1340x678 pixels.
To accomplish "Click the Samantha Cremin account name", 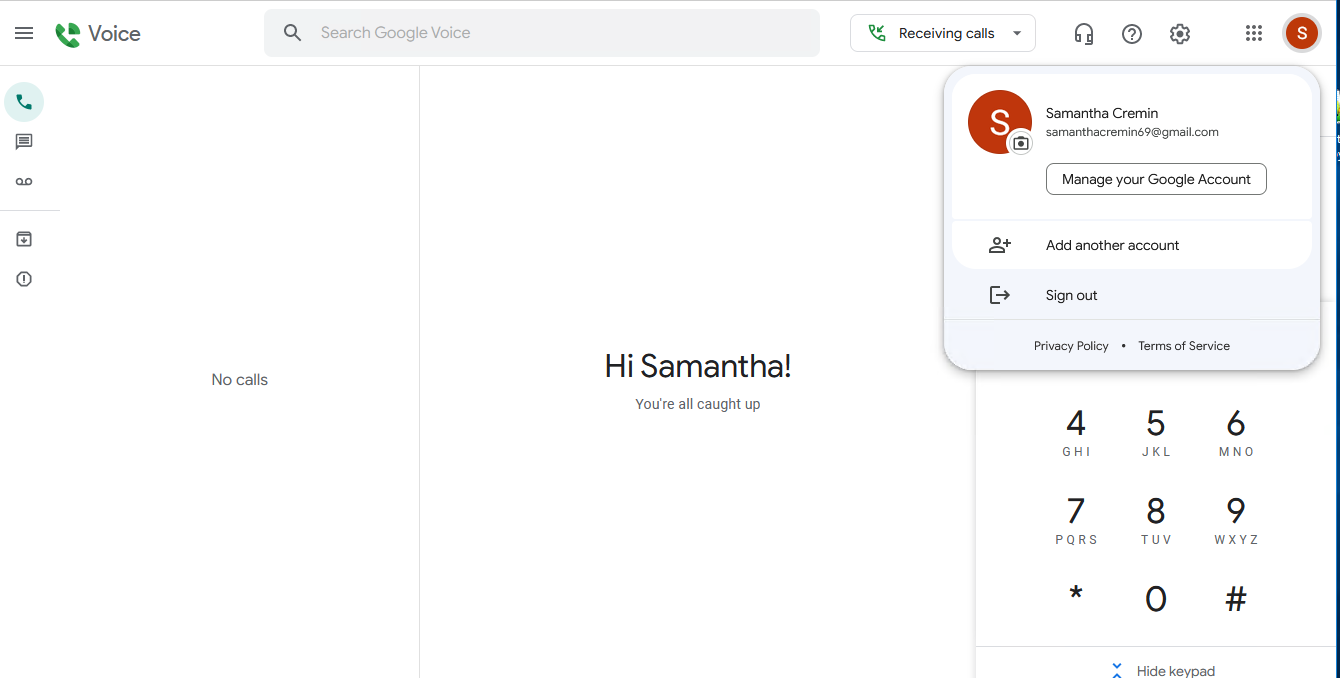I will (1102, 113).
